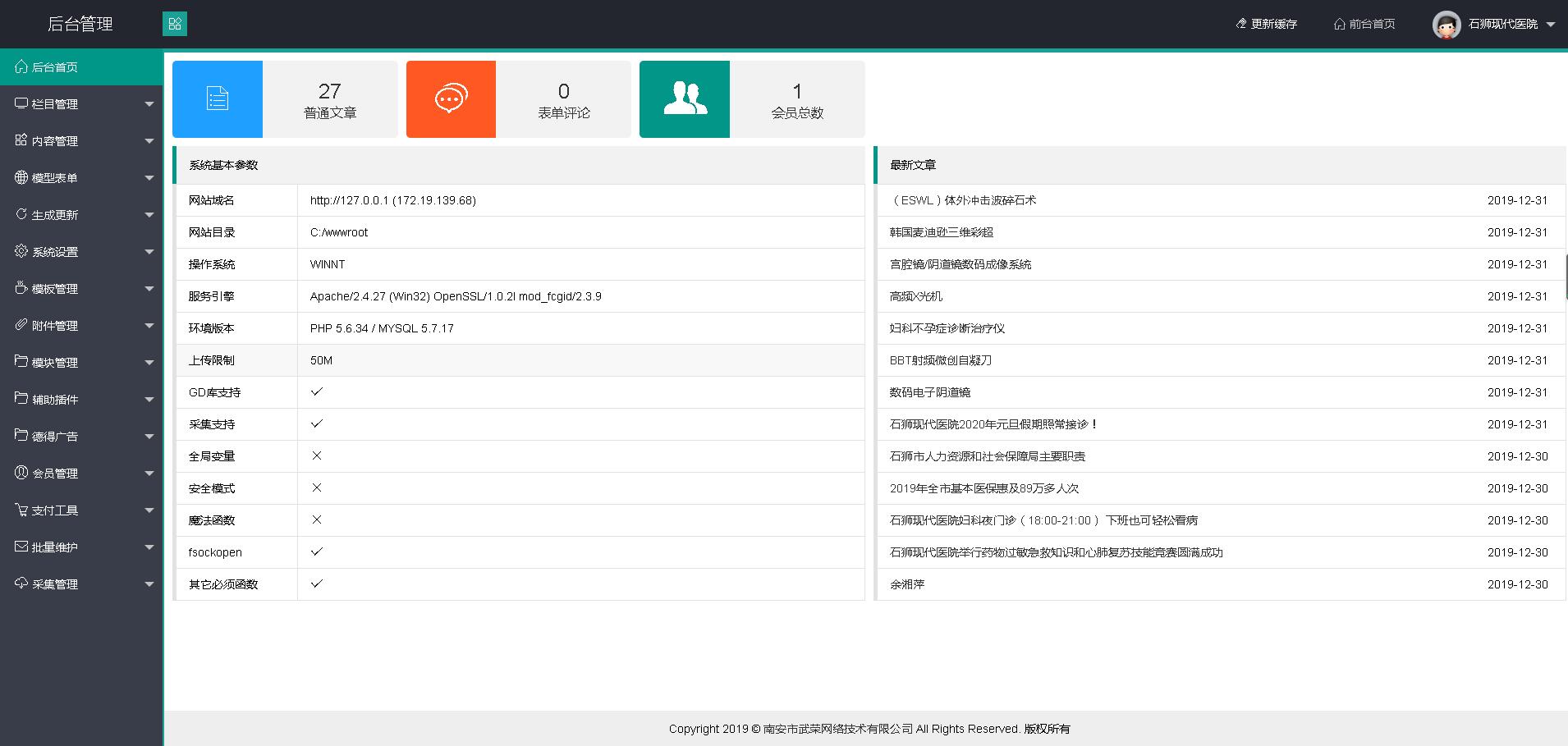
Task: Open the 石狮现代医院 user dropdown
Action: point(1550,25)
